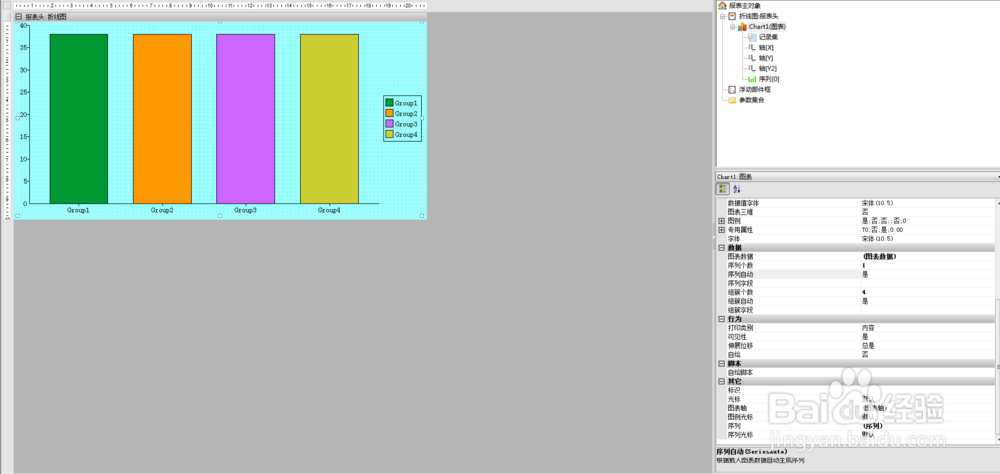This screenshot has width=1000, height=474.
Task: Click the Group1 green legend swatch
Action: click(389, 103)
